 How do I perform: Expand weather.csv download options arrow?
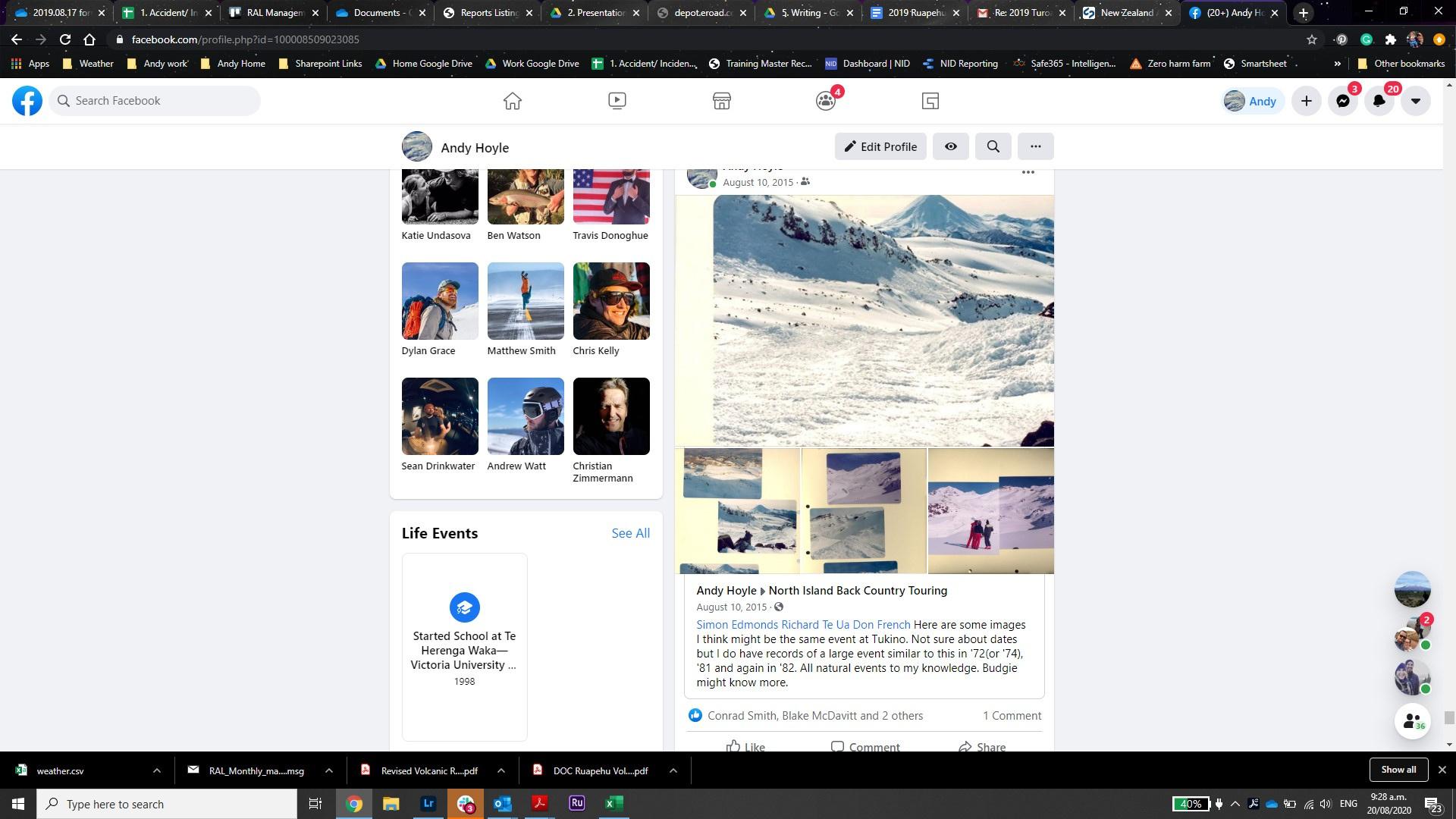coord(157,770)
